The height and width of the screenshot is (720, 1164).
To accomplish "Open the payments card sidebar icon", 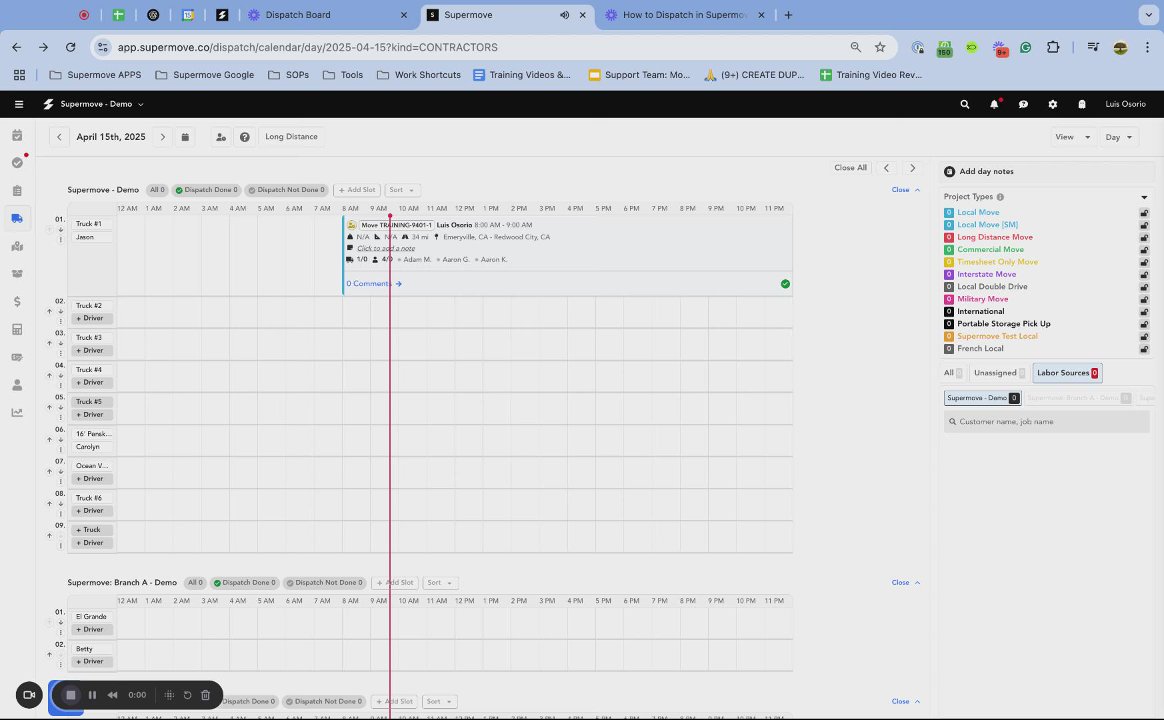I will coord(17,357).
